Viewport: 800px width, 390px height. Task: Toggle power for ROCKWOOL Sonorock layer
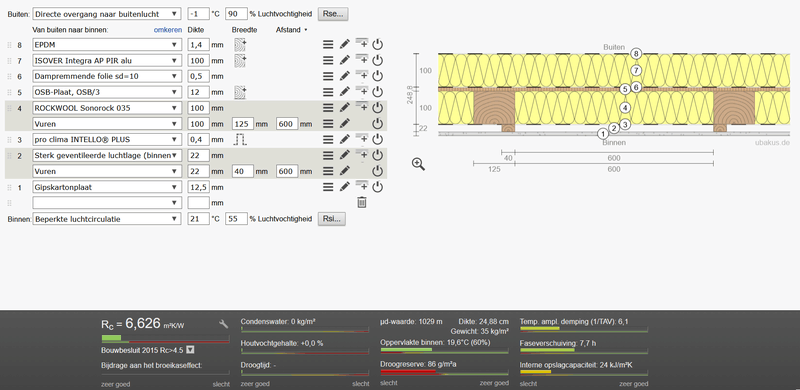(x=377, y=108)
